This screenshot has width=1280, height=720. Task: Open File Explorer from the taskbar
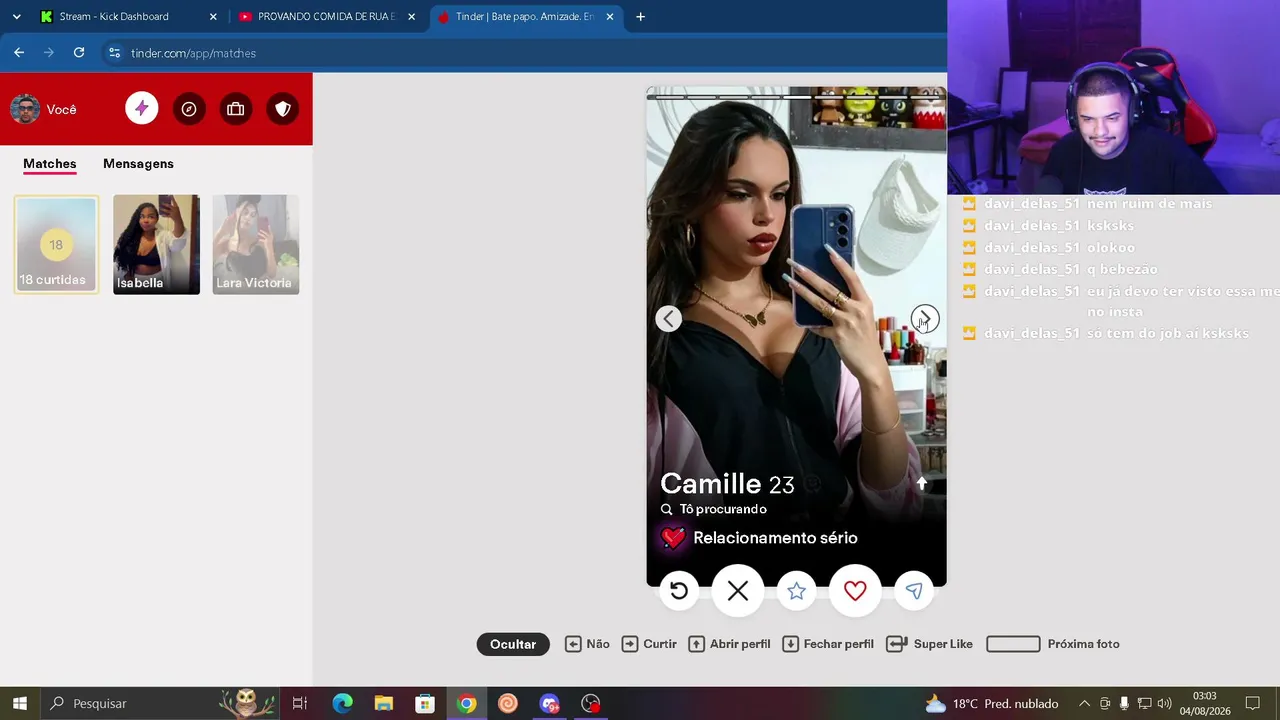pyautogui.click(x=384, y=704)
